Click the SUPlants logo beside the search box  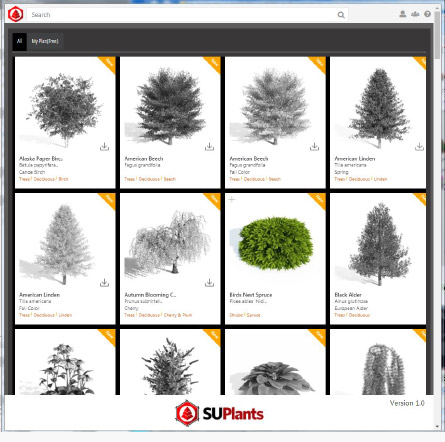tap(15, 14)
